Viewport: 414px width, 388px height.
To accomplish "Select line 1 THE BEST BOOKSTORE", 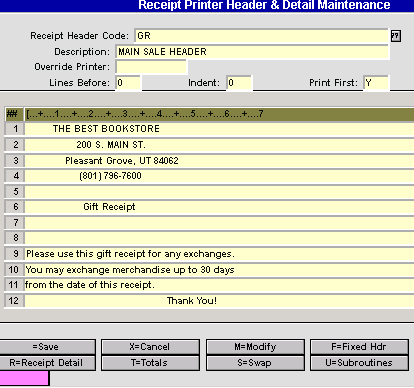I will 219,129.
